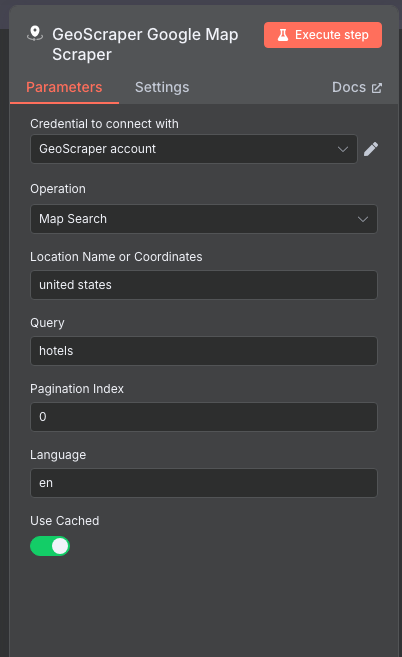This screenshot has width=402, height=657.
Task: Open the Operation dropdown showing Map Search
Action: pos(204,219)
